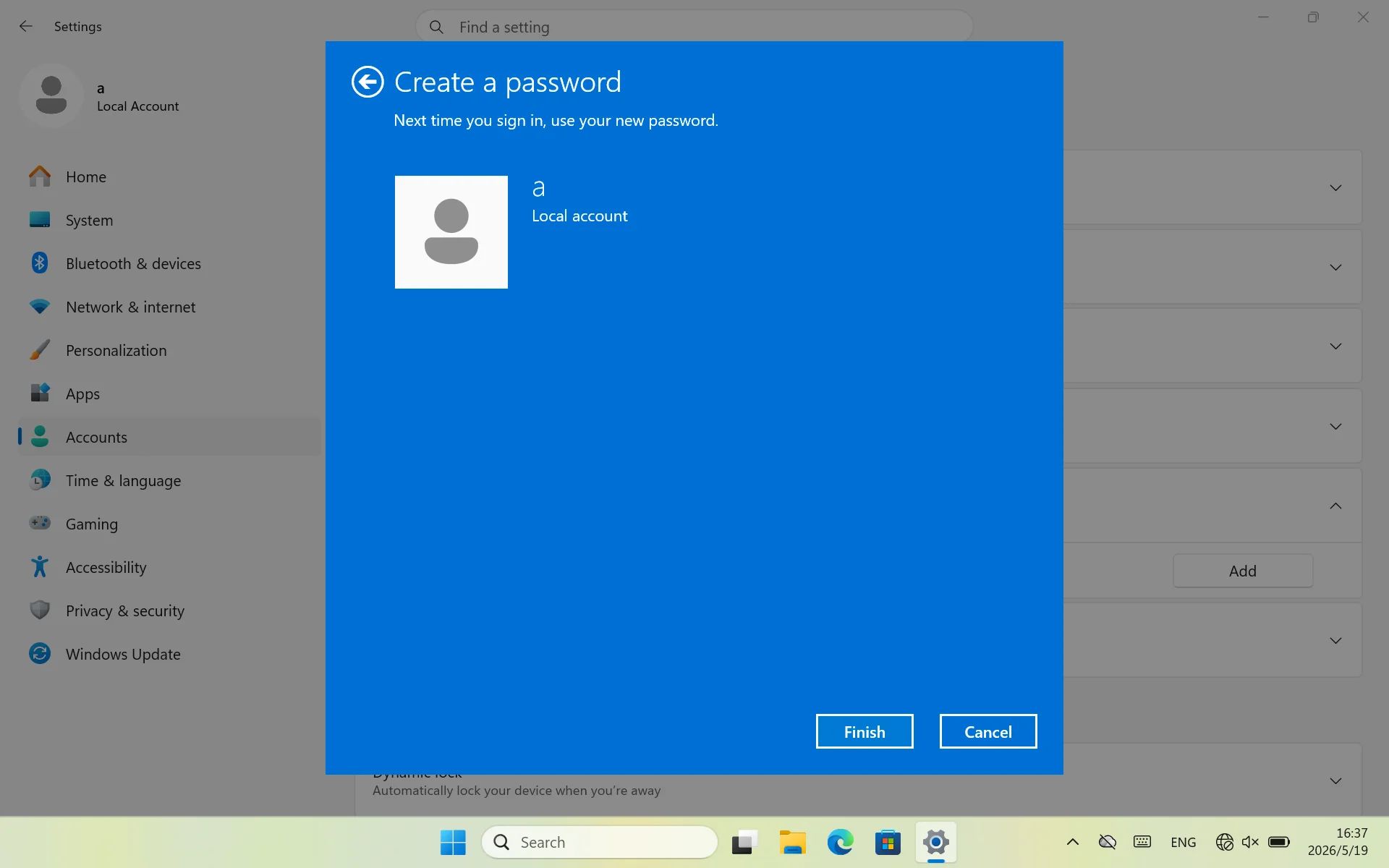Viewport: 1389px width, 868px height.
Task: Click the Add button in Settings
Action: click(1243, 571)
